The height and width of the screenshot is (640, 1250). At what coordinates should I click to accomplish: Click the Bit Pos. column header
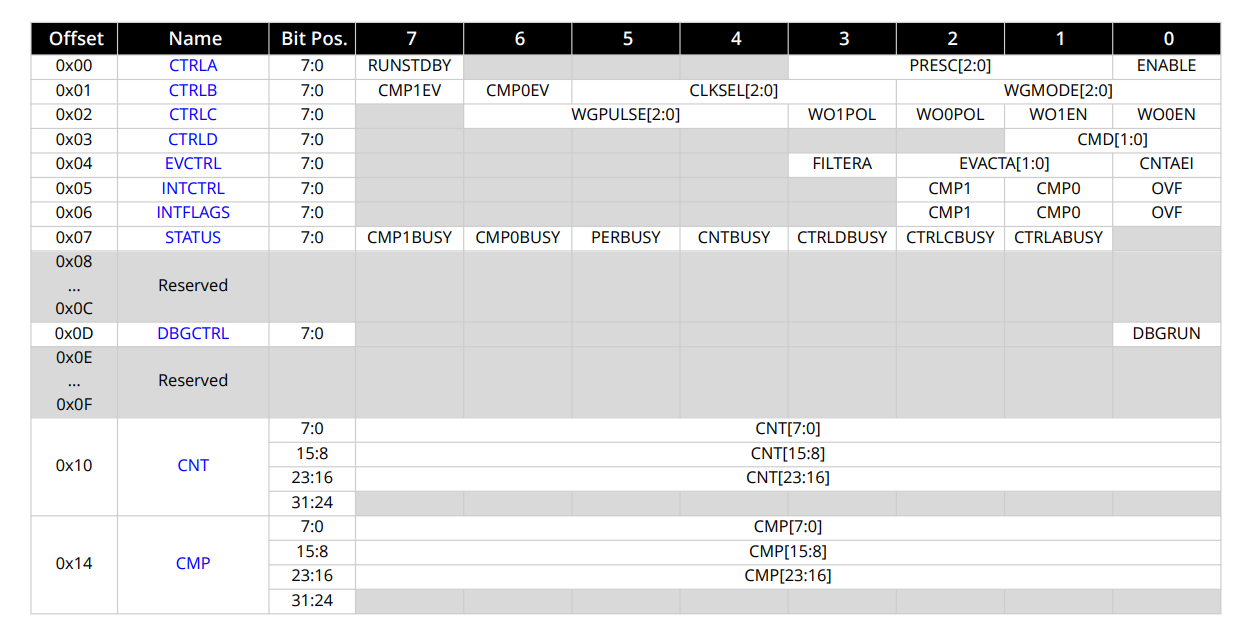pos(312,38)
